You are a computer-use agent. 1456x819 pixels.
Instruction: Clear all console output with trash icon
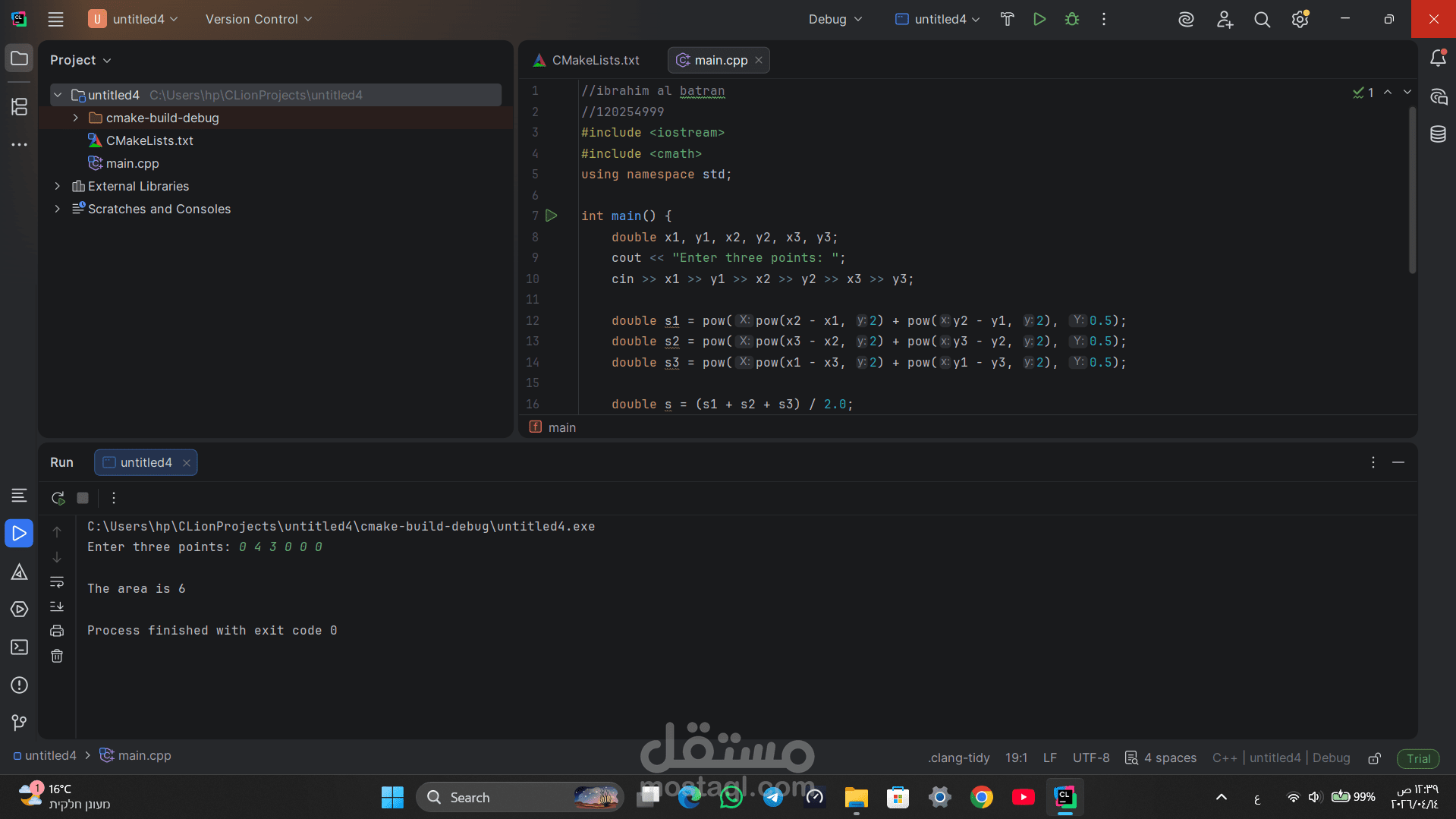tap(57, 656)
